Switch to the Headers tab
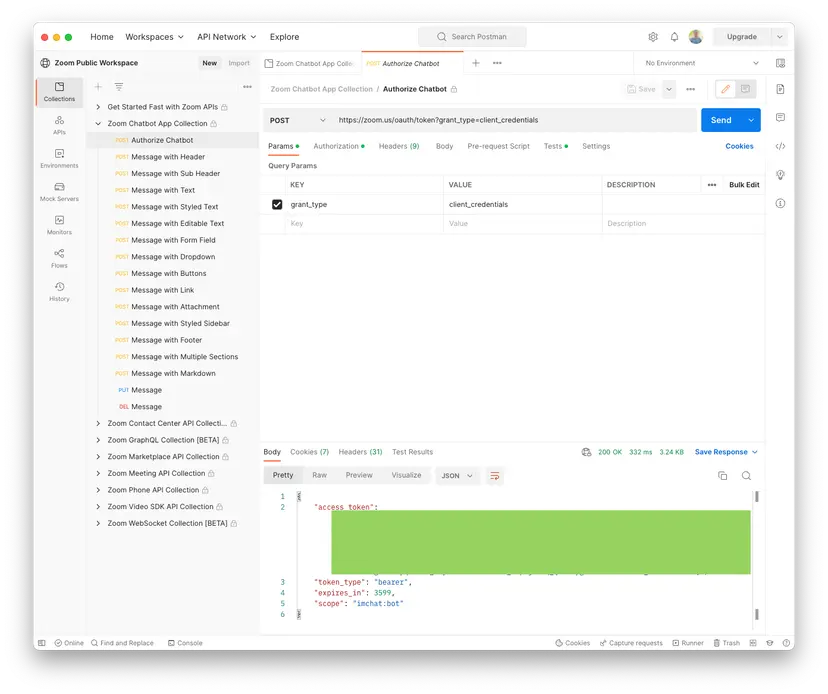 pos(400,146)
